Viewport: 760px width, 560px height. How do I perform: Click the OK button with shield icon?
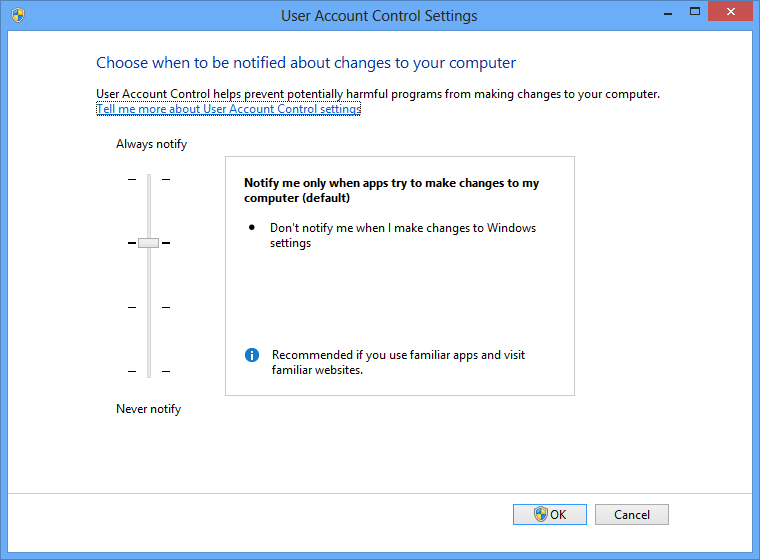click(550, 514)
